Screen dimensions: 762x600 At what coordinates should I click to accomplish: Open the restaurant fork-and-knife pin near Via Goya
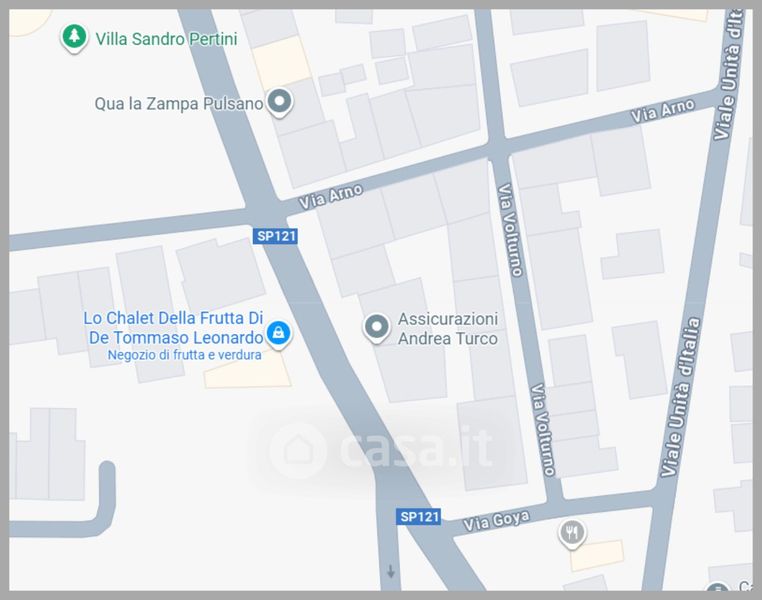[x=572, y=533]
